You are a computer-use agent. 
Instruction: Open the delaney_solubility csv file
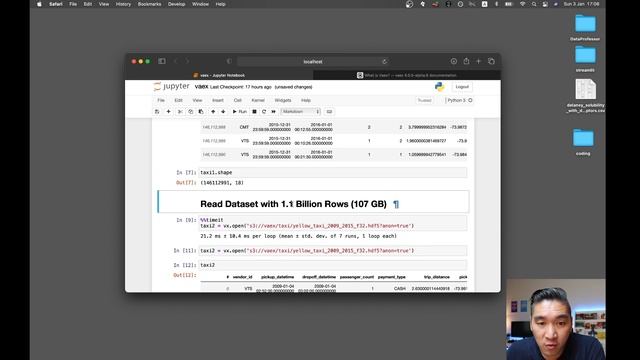pyautogui.click(x=585, y=96)
